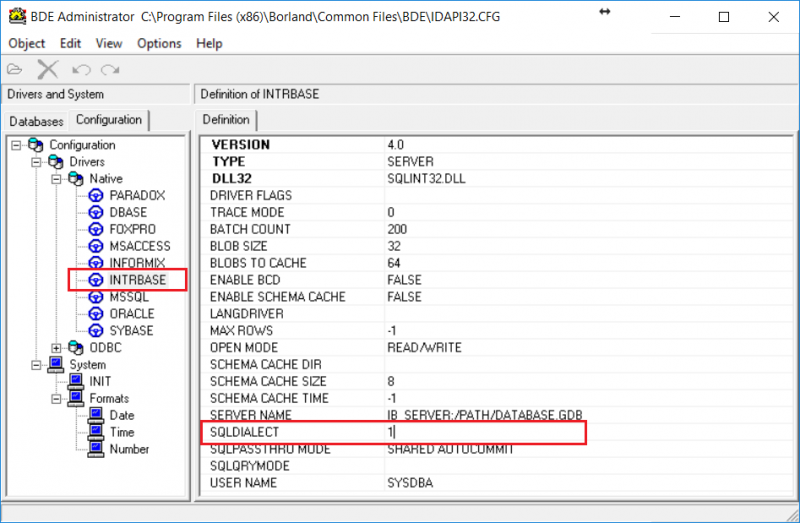Select the DBASE driver icon
Image resolution: width=800 pixels, height=523 pixels.
[x=95, y=212]
